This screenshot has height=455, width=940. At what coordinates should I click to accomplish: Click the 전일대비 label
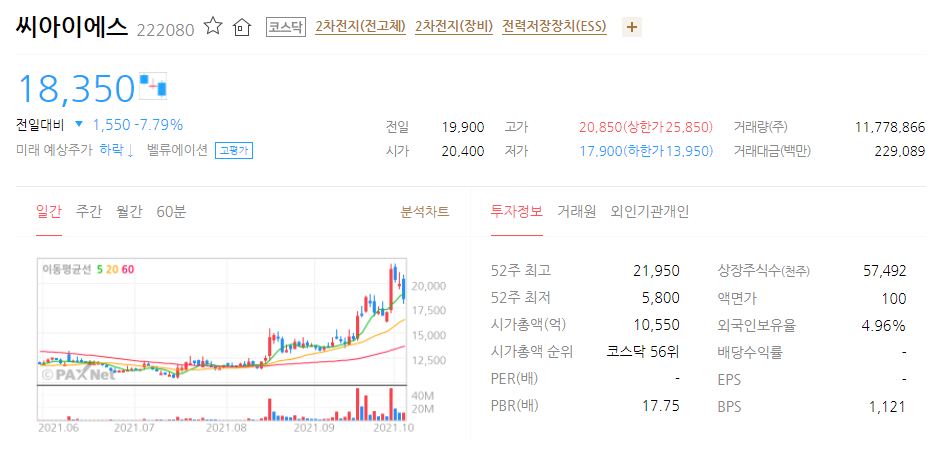pos(41,125)
